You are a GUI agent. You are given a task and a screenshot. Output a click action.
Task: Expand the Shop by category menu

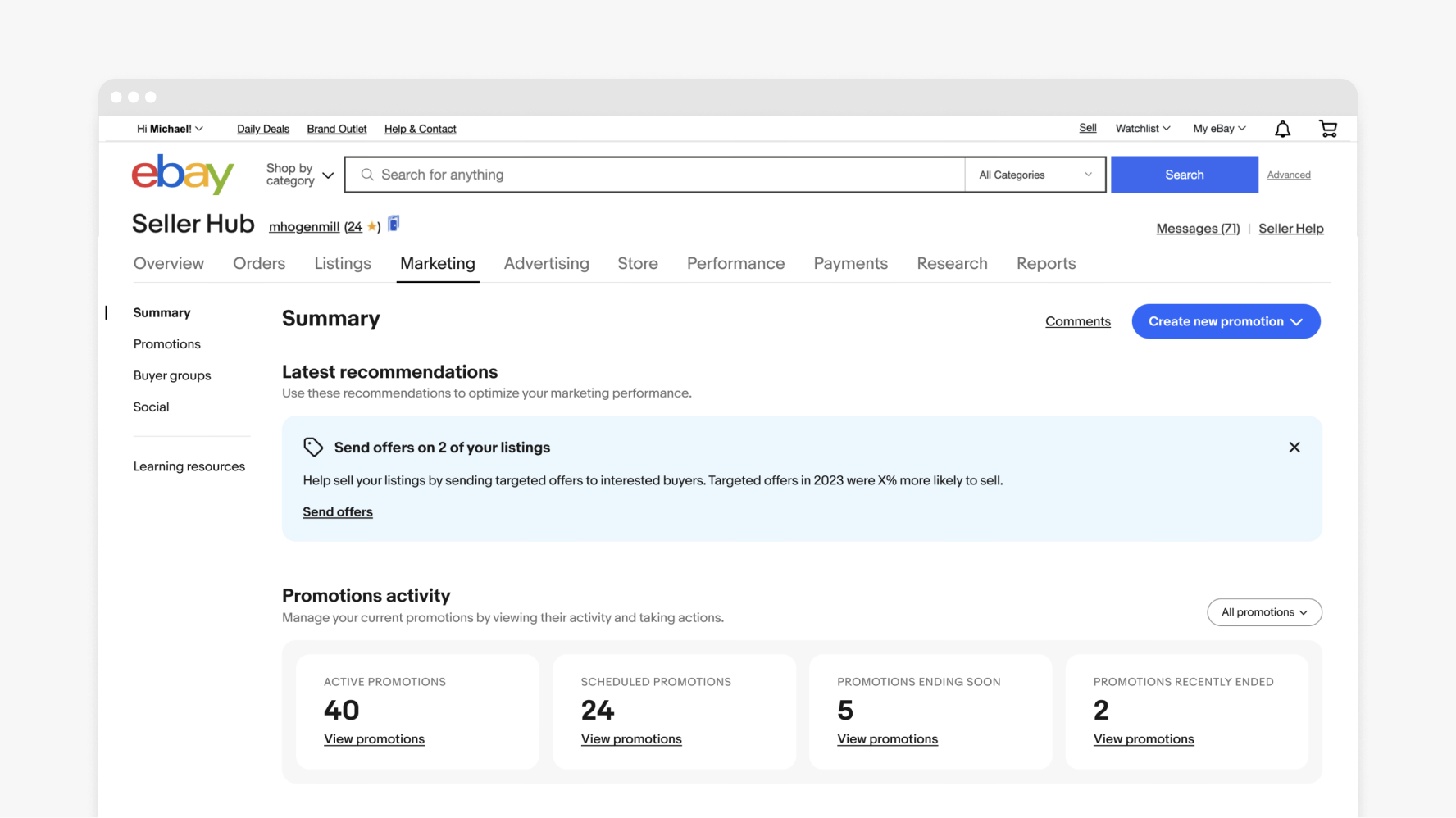tap(299, 175)
